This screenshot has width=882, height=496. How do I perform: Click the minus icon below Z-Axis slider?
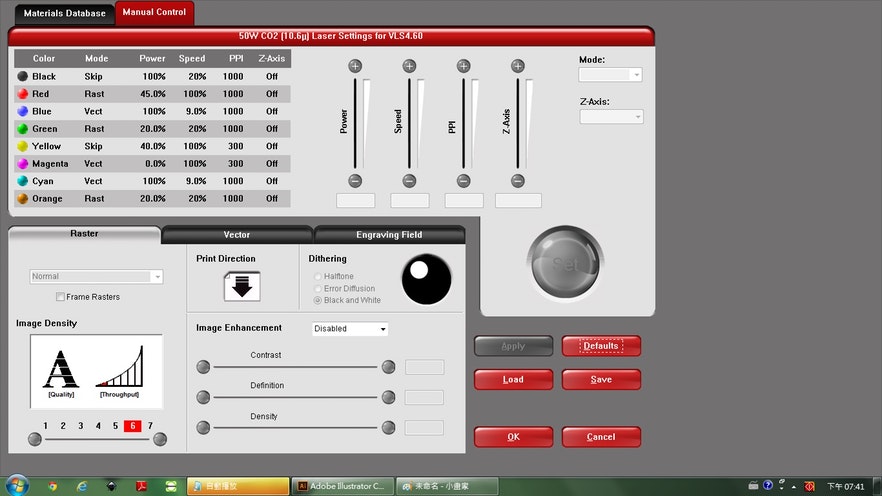tap(517, 181)
